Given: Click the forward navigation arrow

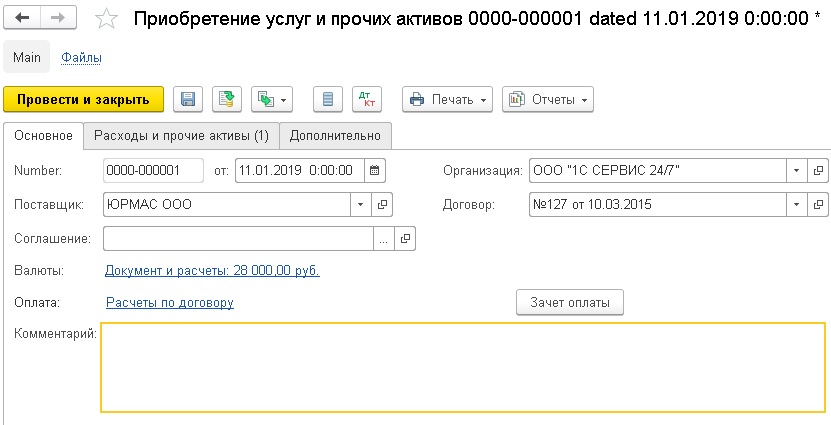Looking at the screenshot, I should pos(58,18).
